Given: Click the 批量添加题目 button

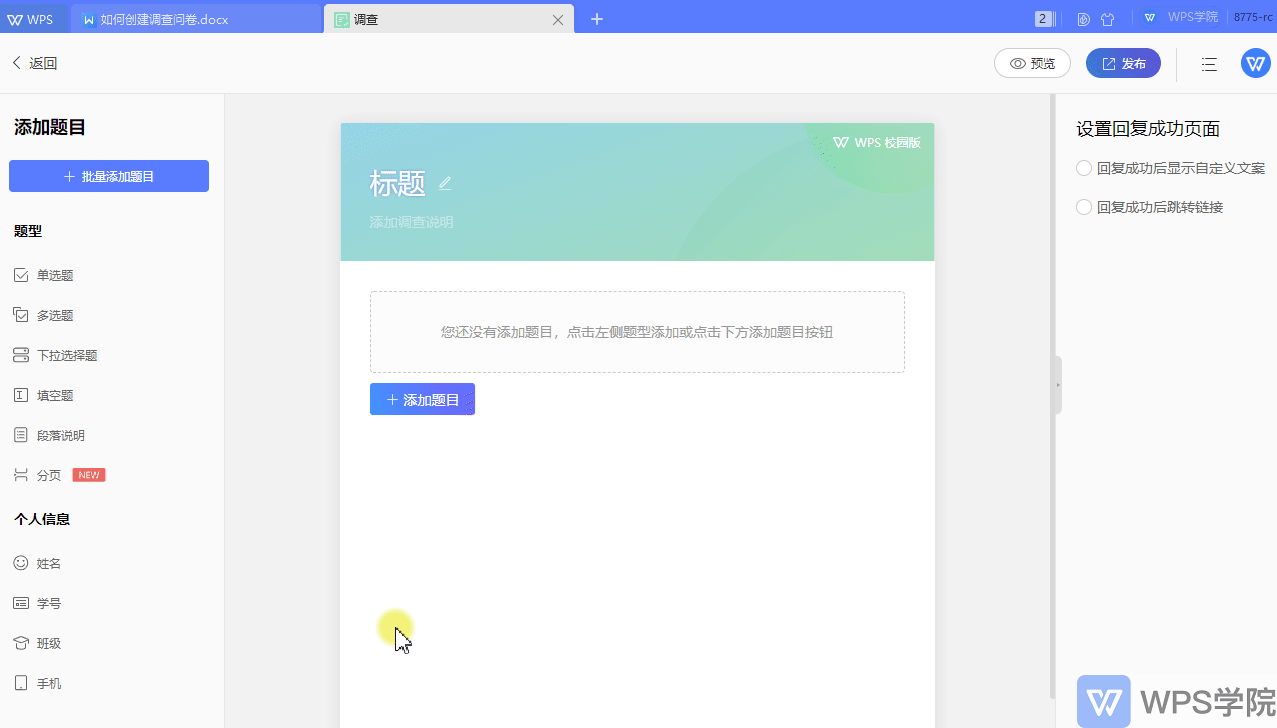Looking at the screenshot, I should coord(108,175).
